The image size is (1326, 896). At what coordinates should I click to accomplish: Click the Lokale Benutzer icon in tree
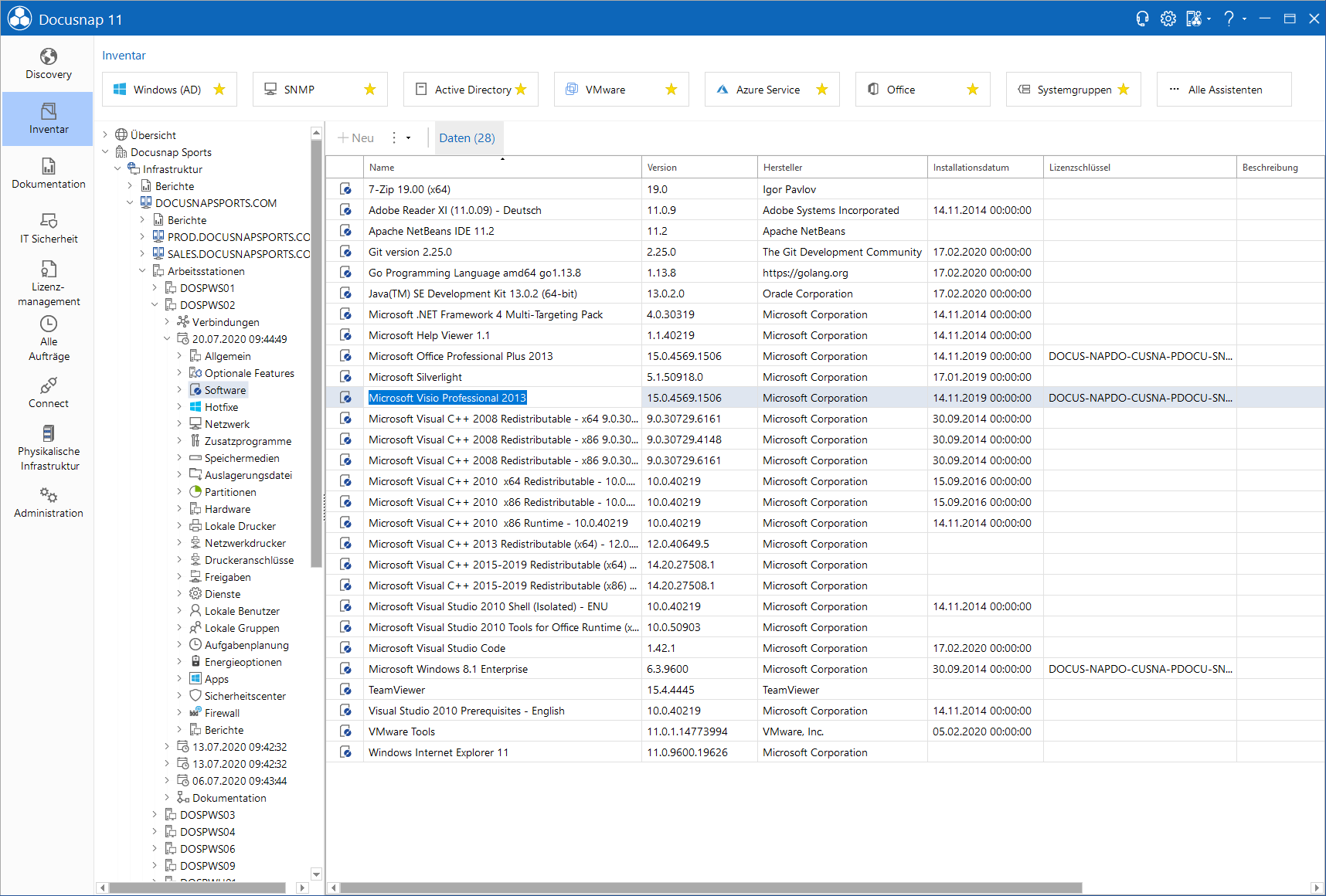(x=195, y=611)
